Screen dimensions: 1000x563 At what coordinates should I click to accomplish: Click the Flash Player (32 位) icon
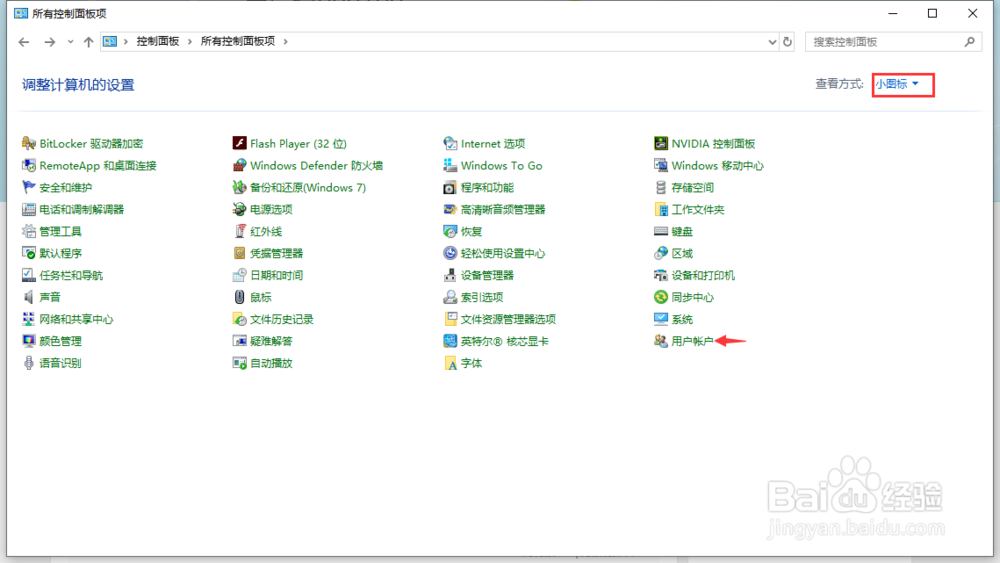point(239,143)
